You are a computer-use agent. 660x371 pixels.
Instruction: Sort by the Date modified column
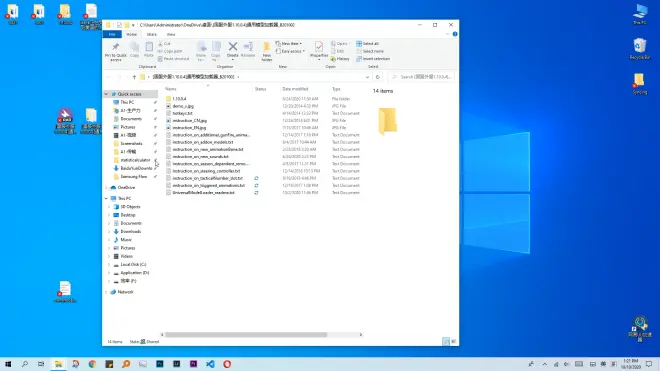click(295, 89)
